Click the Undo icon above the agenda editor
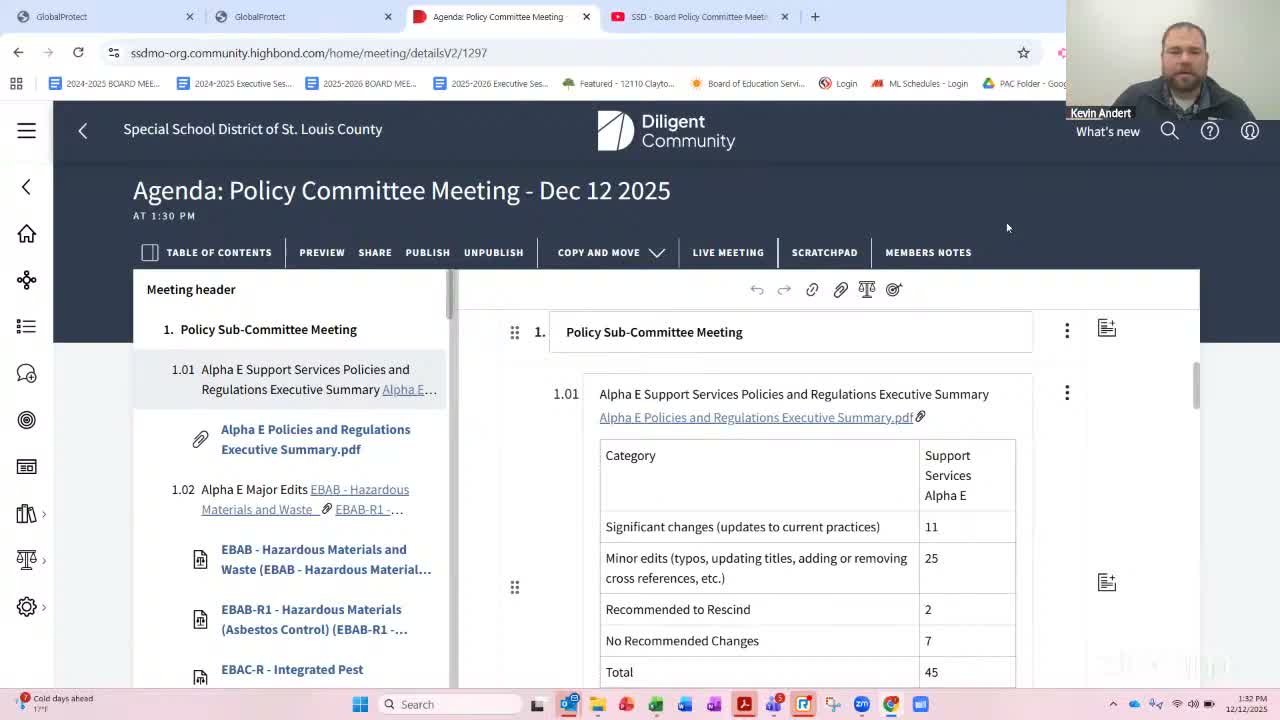The height and width of the screenshot is (720, 1280). click(x=757, y=289)
